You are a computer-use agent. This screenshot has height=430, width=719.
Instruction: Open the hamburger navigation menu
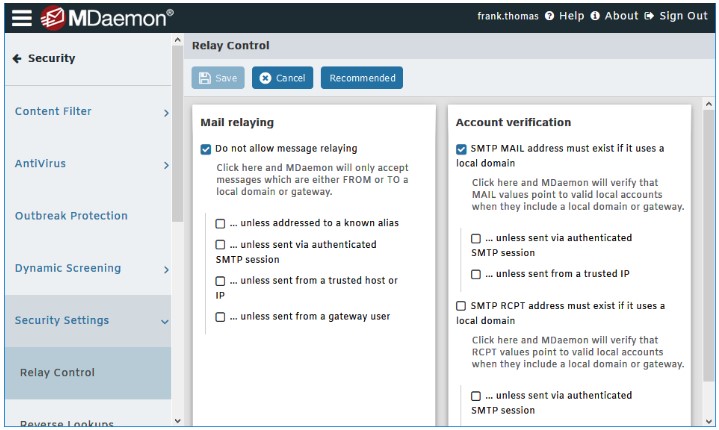[22, 18]
